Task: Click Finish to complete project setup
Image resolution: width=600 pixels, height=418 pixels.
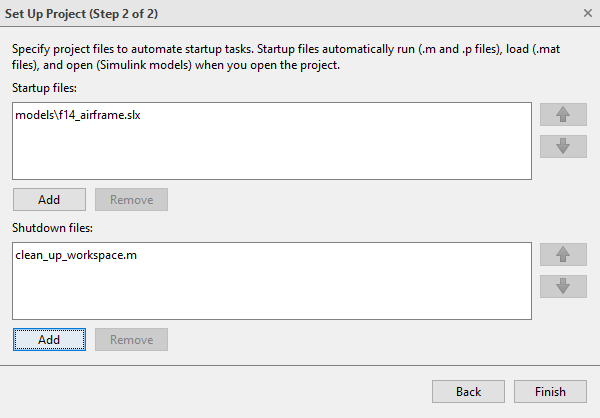Action: coord(550,391)
